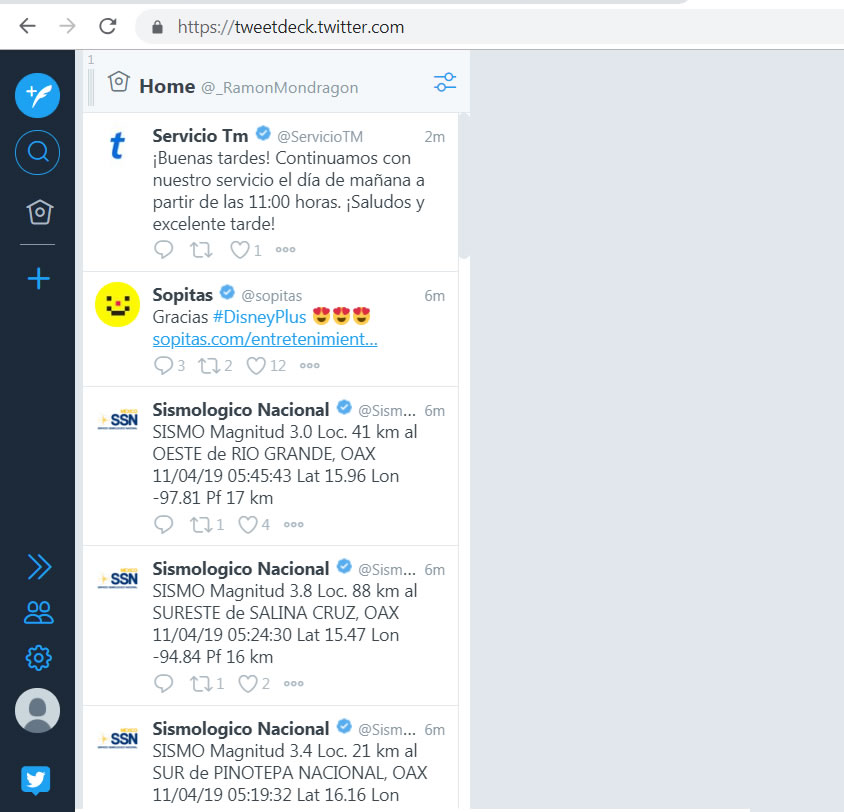Click the Home column drag handle
Viewport: 844px width, 812px height.
(91, 87)
